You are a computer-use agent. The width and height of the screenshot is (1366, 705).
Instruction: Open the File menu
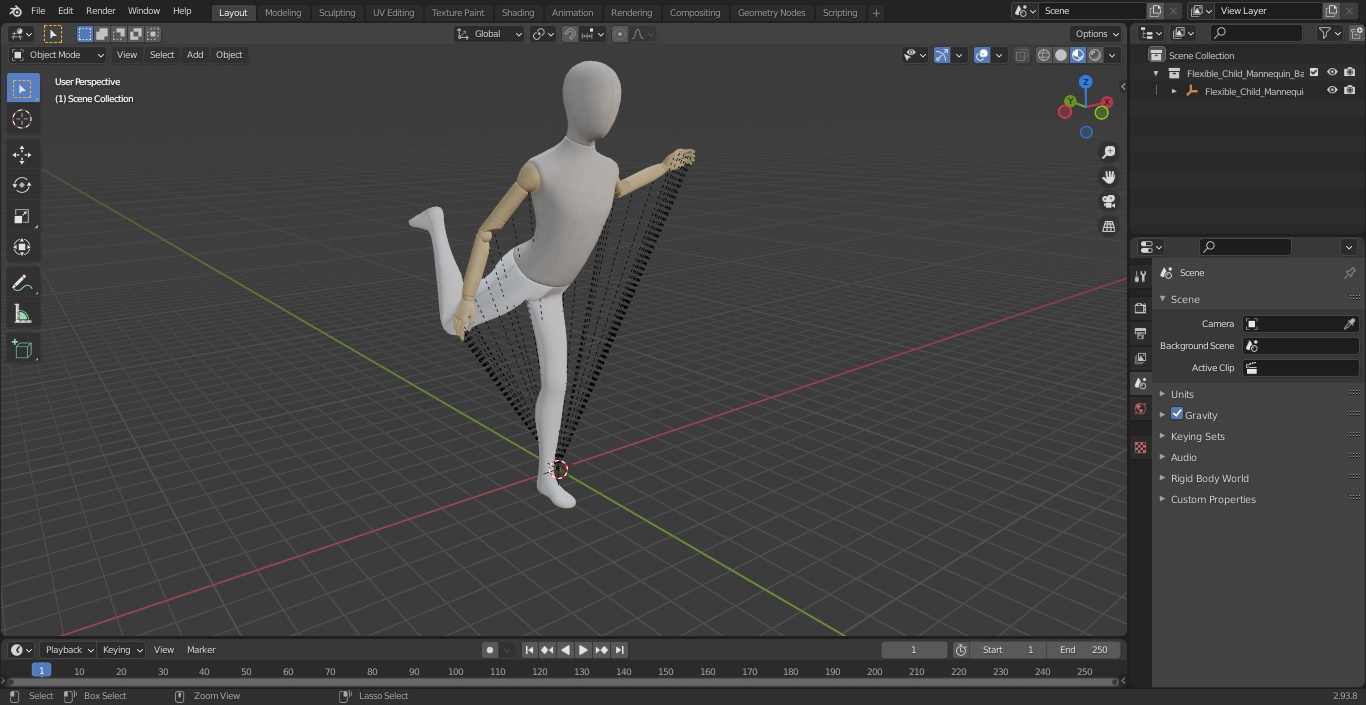click(x=38, y=11)
